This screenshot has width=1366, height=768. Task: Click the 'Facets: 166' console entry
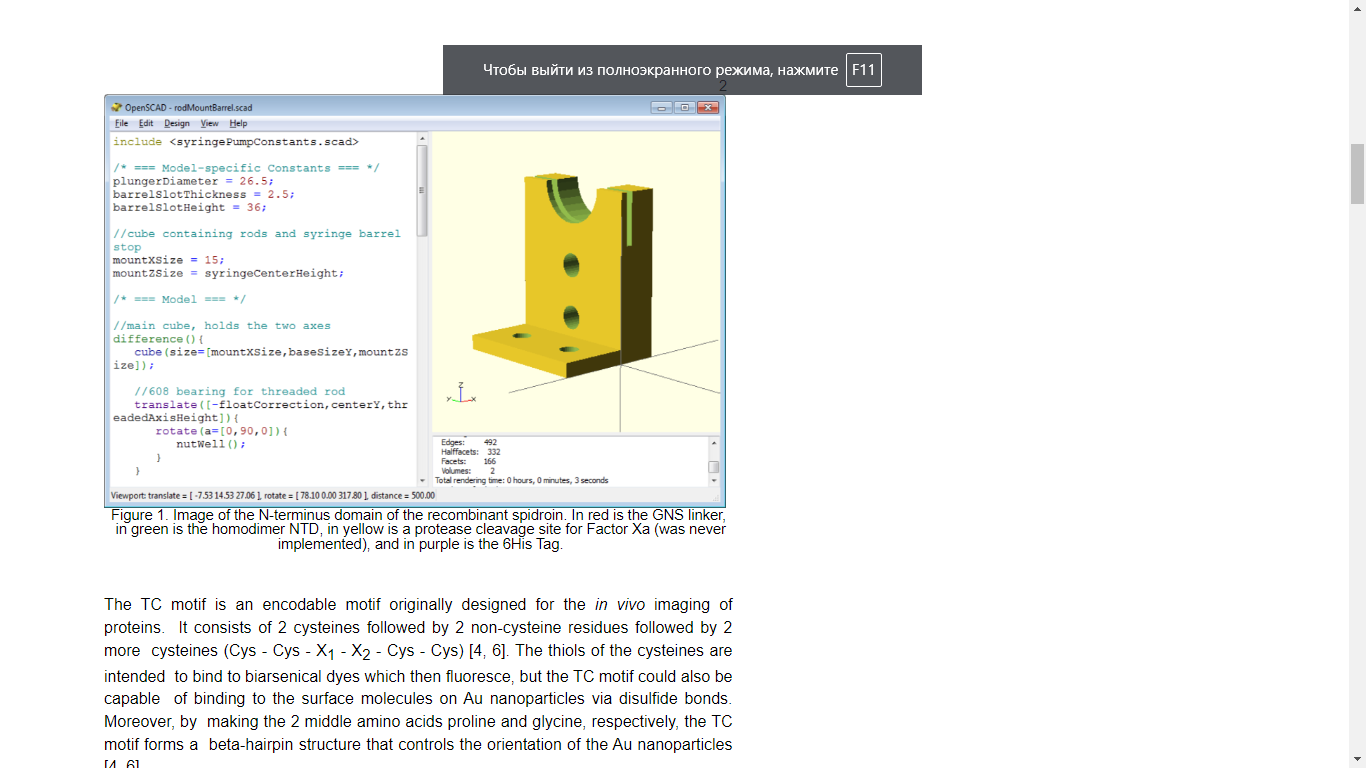click(x=469, y=461)
